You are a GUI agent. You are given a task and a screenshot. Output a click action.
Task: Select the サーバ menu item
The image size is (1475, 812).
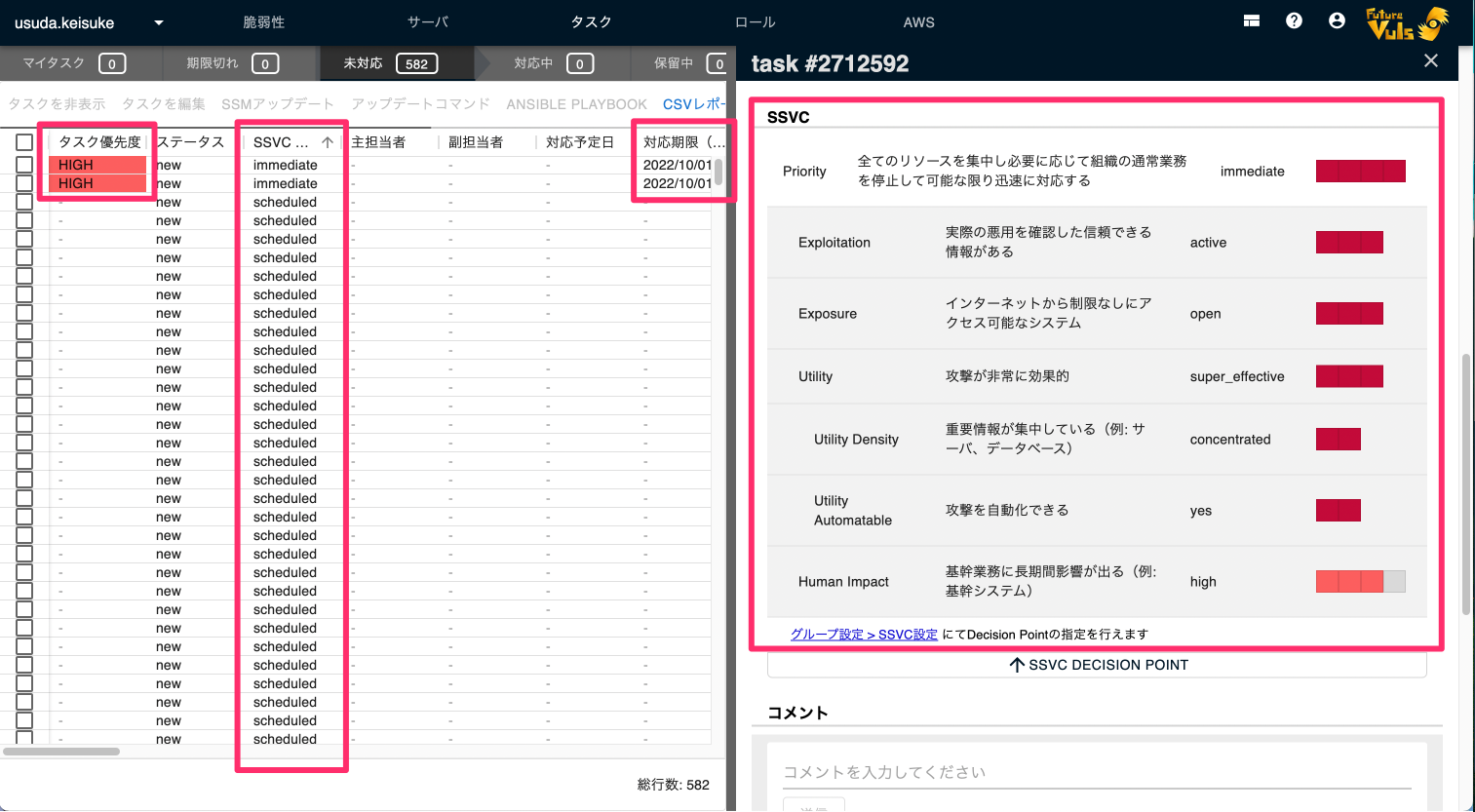pos(427,21)
